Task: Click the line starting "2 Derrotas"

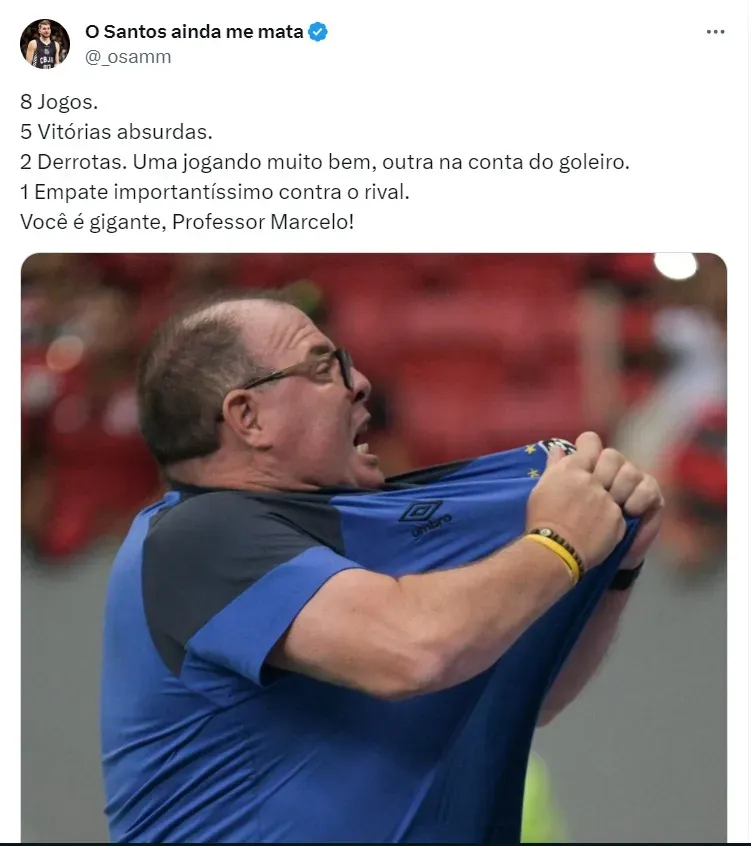Action: coord(325,162)
